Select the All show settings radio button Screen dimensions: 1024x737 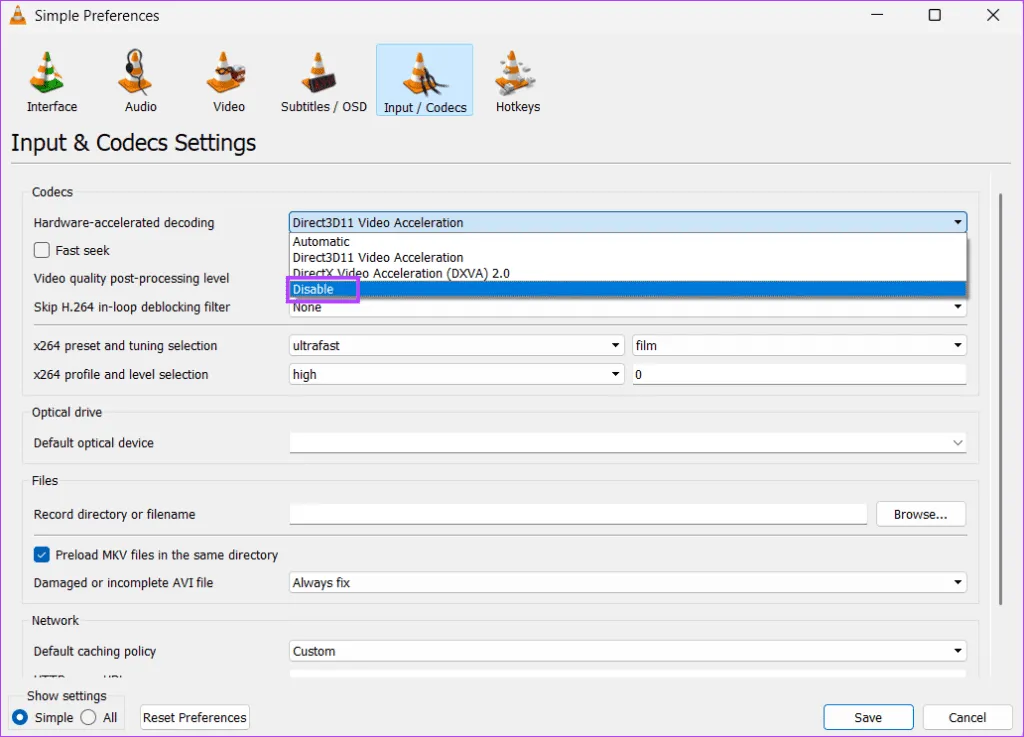pos(89,717)
